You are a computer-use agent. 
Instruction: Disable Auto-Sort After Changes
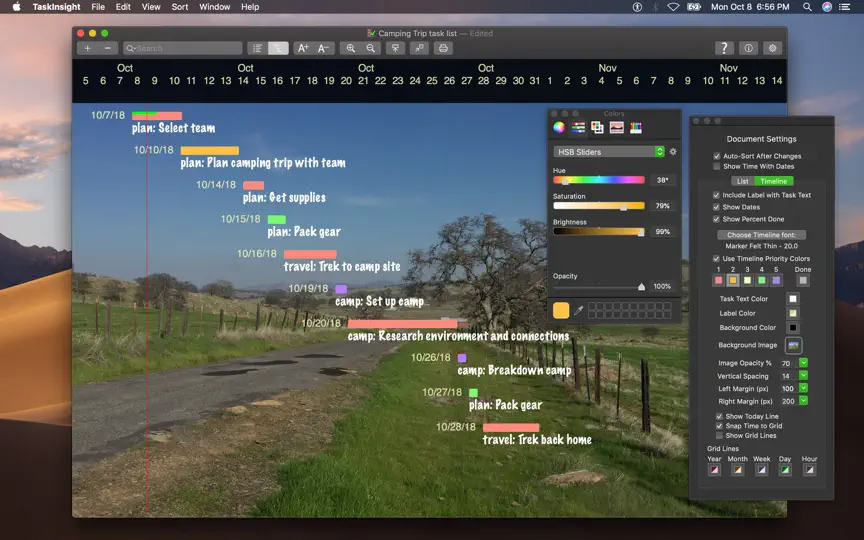717,156
